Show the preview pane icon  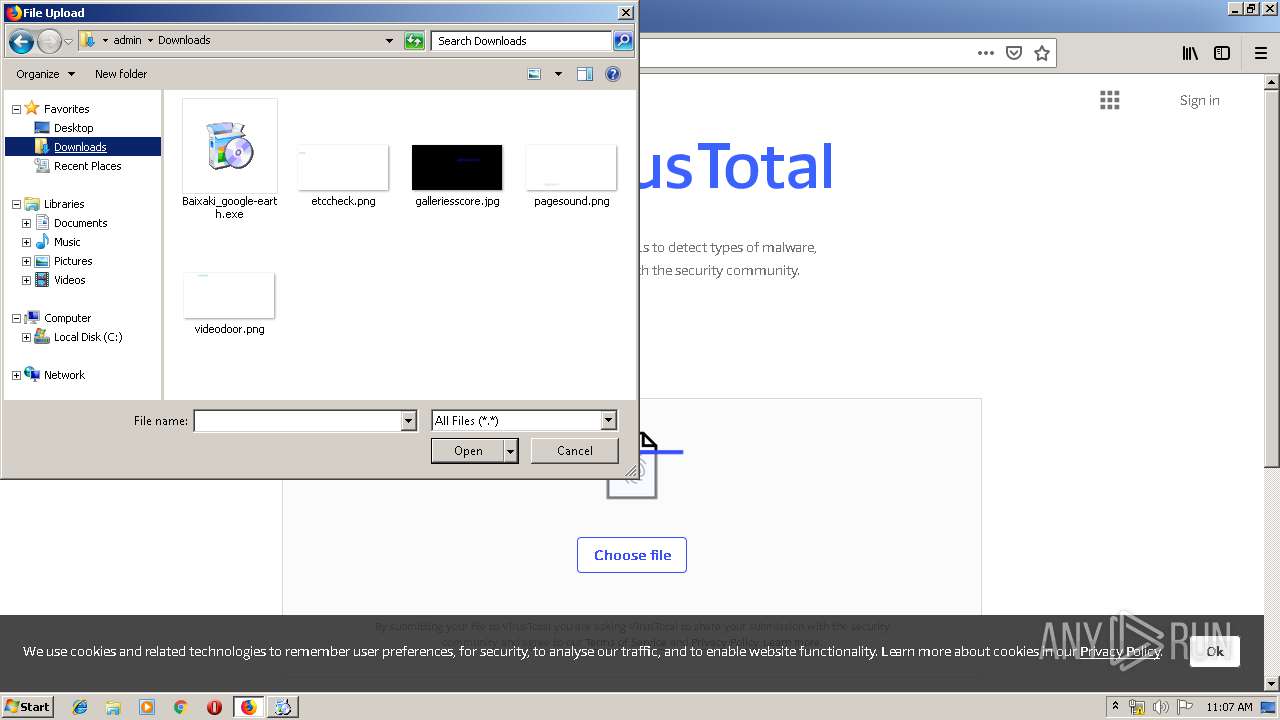click(x=585, y=74)
